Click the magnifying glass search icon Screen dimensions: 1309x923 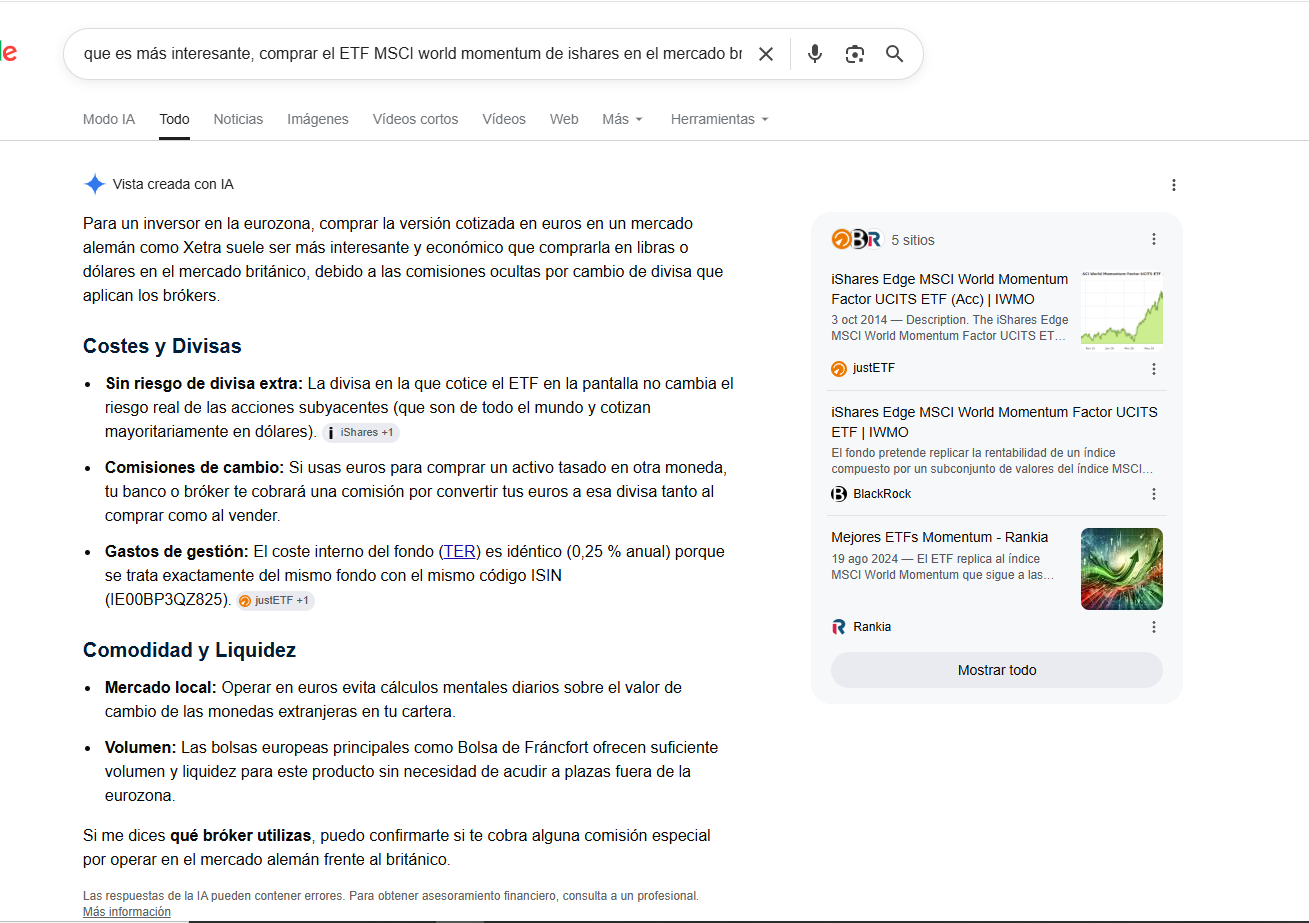point(895,54)
